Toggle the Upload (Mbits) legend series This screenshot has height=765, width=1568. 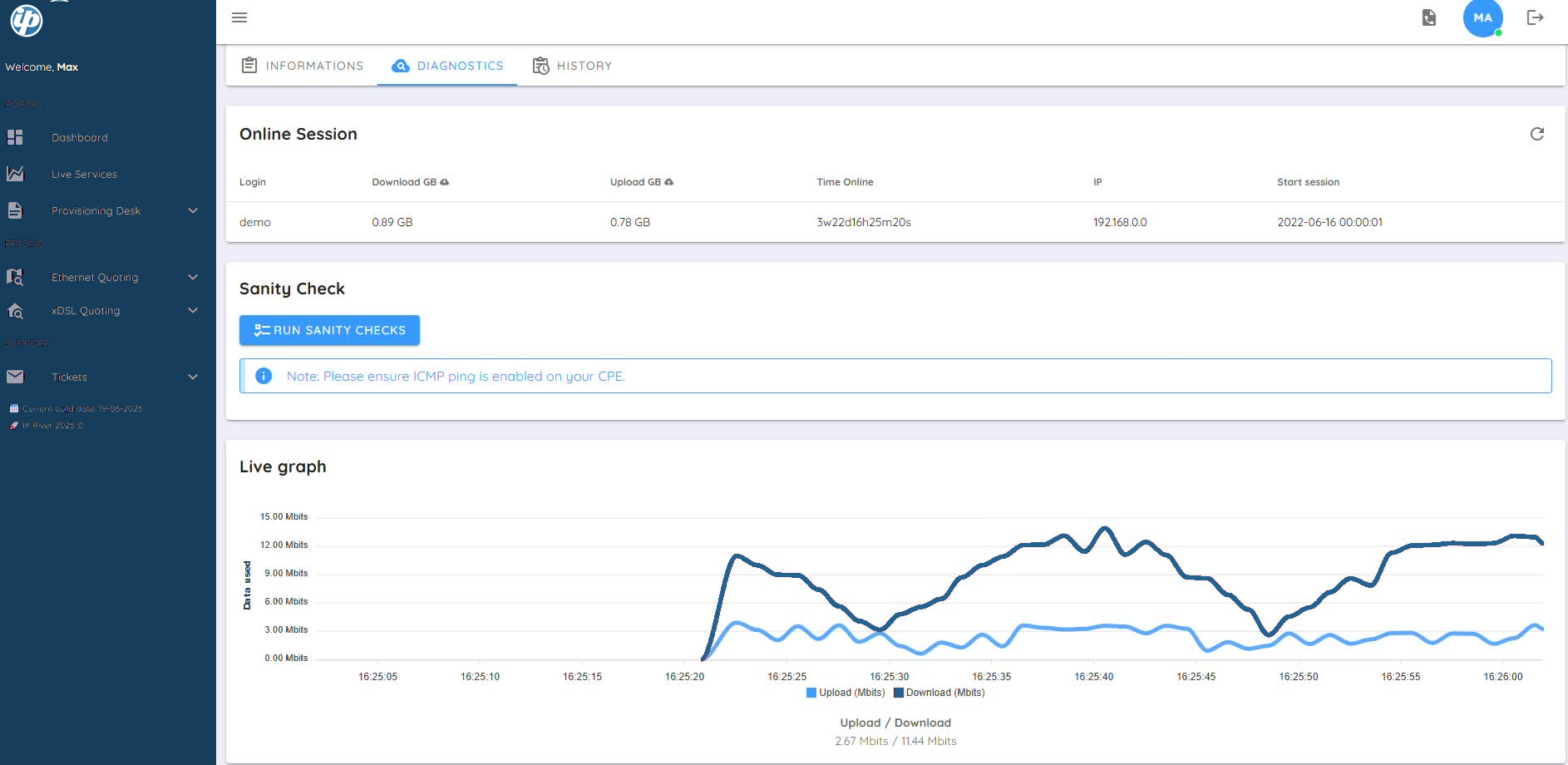point(846,693)
